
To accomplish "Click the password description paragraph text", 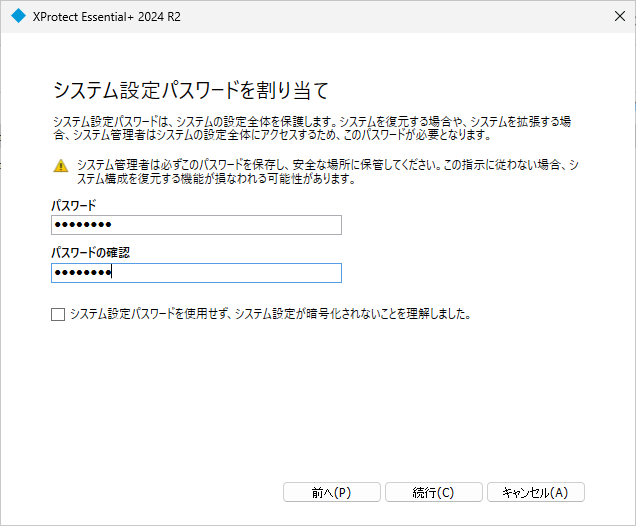I will (x=312, y=128).
